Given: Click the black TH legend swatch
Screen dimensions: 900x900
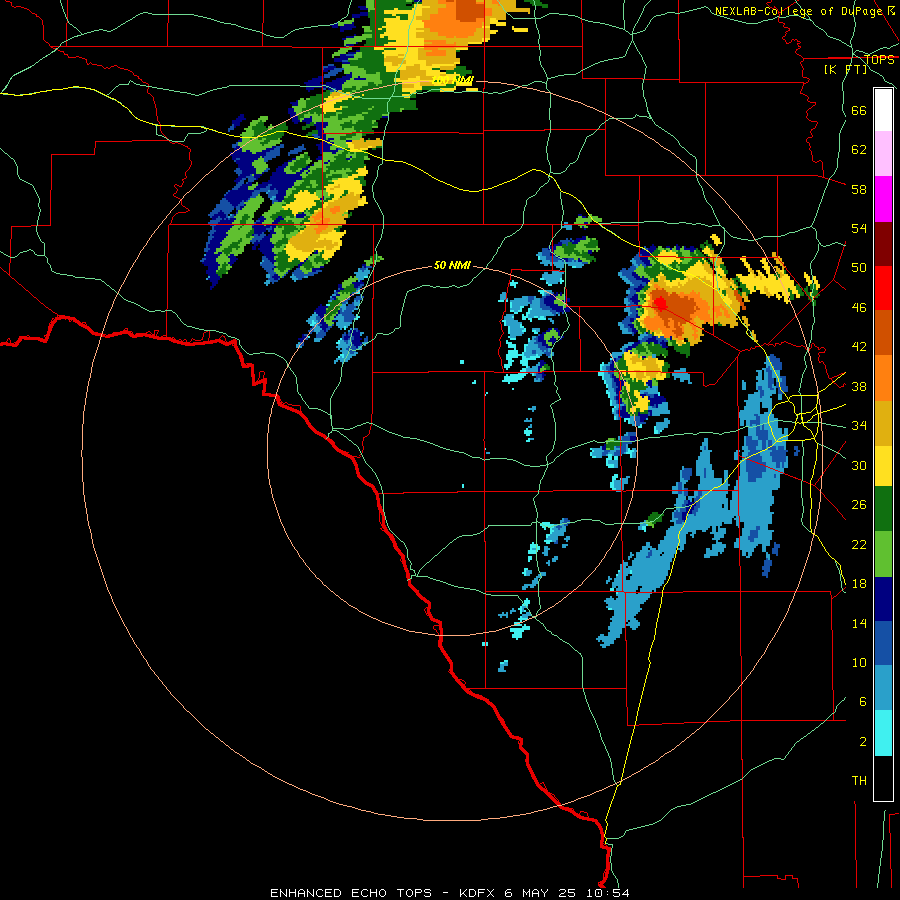Looking at the screenshot, I should pos(883,778).
